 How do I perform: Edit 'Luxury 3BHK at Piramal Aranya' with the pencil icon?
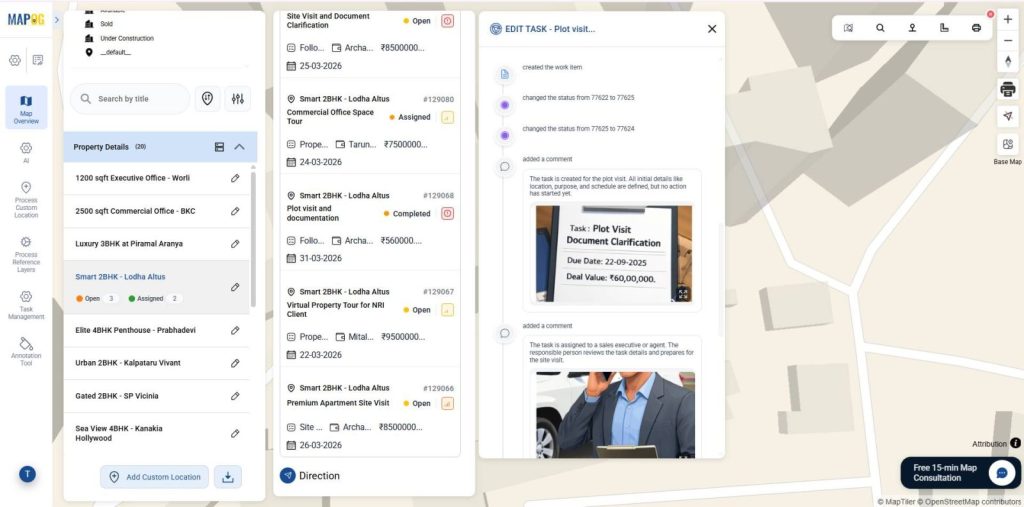[235, 244]
